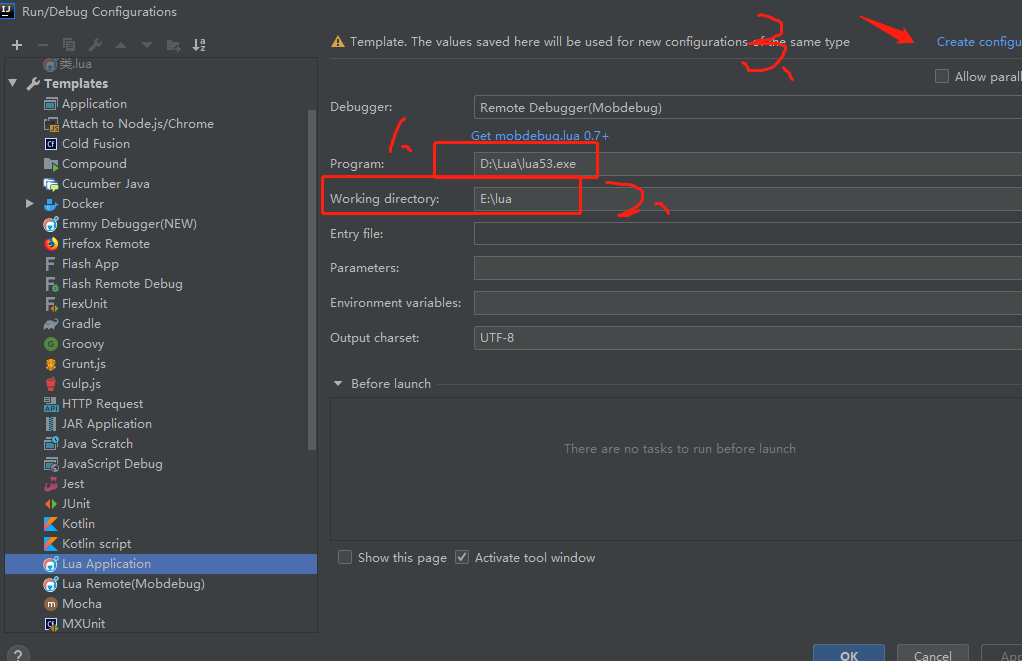Click Environment variables field
Screen dimensions: 1022x661
click(x=748, y=303)
